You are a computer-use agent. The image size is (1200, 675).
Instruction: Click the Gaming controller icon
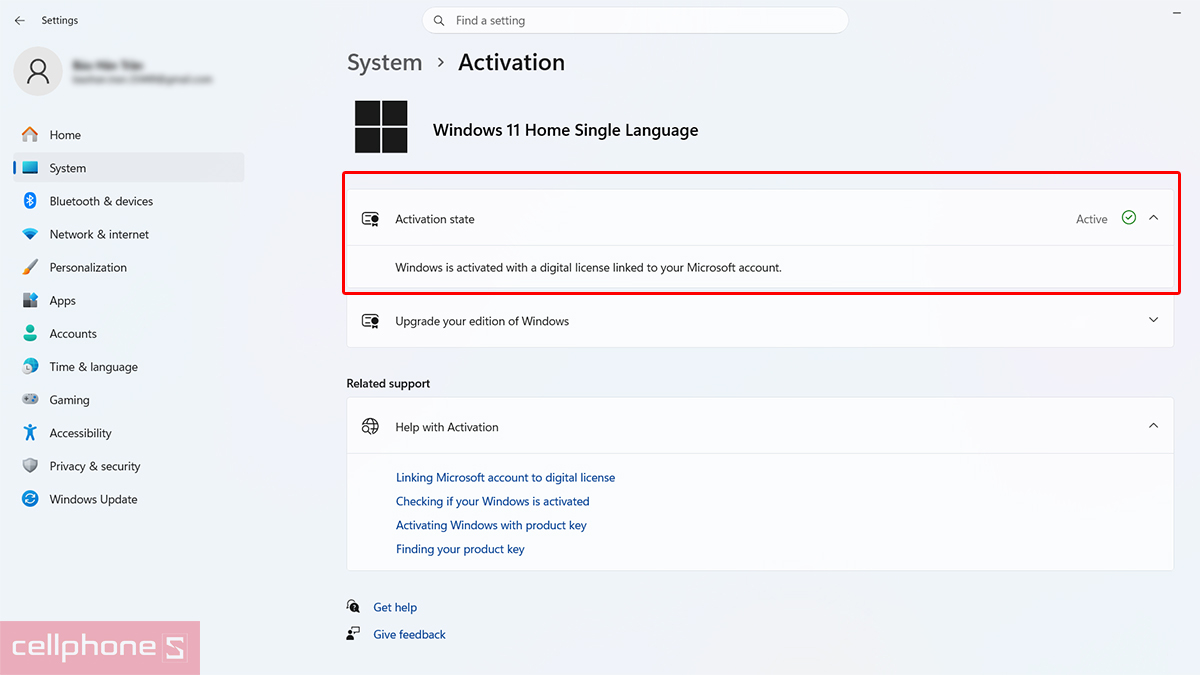coord(30,400)
